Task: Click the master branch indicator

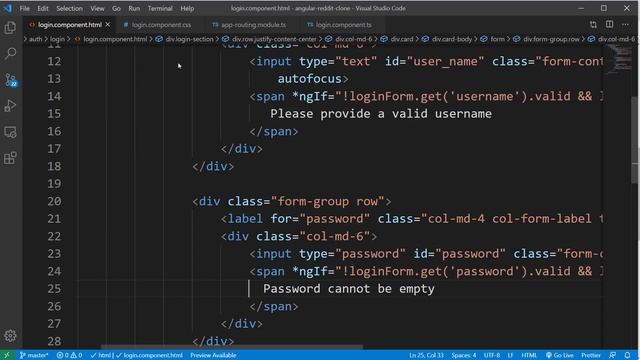Action: 34,355
